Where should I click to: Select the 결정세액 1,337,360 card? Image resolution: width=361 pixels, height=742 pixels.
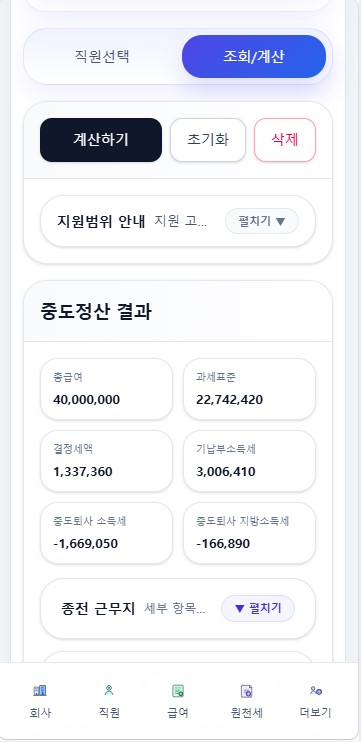tap(106, 461)
